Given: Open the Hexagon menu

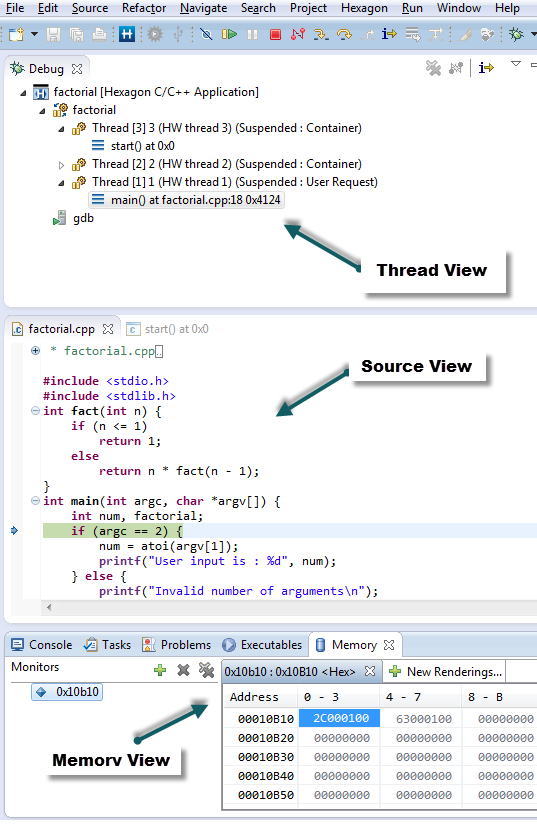Looking at the screenshot, I should [x=364, y=8].
